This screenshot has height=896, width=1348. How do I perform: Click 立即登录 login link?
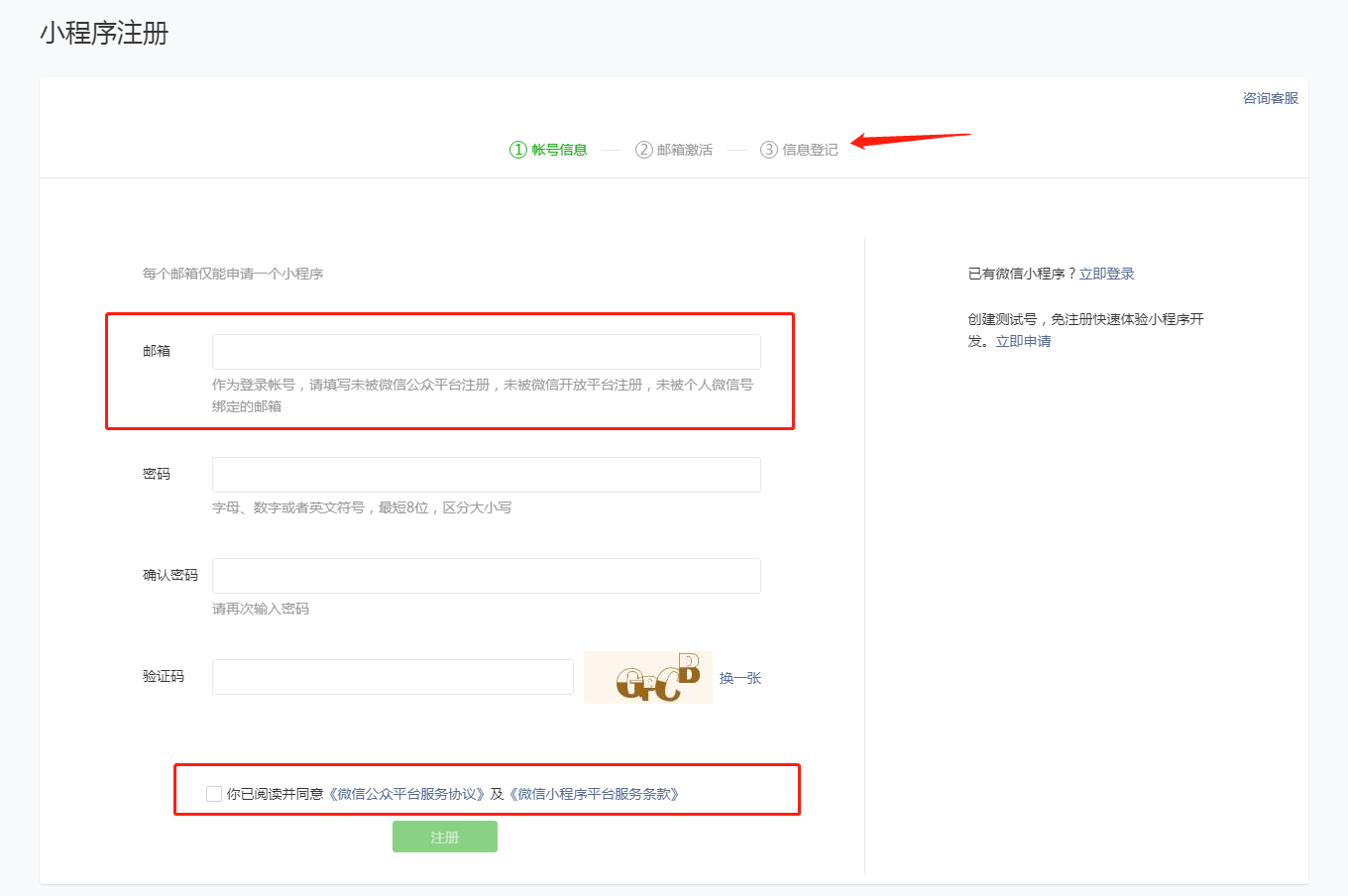pyautogui.click(x=1107, y=274)
